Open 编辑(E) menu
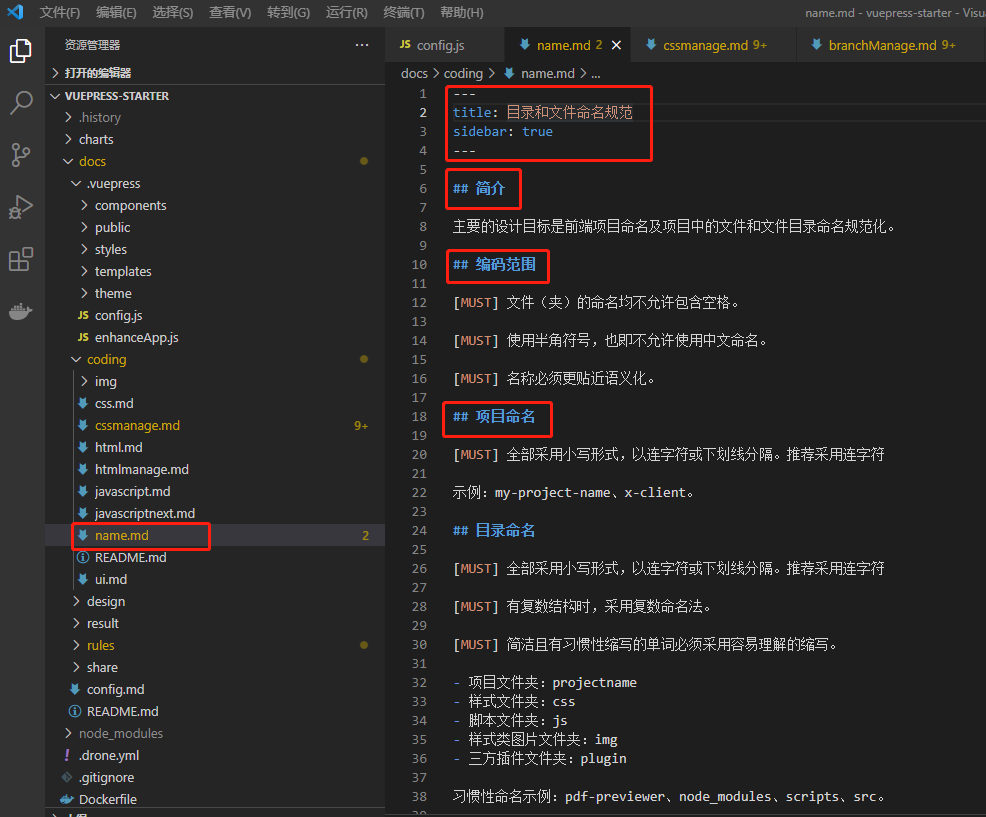Image resolution: width=986 pixels, height=817 pixels. 116,12
